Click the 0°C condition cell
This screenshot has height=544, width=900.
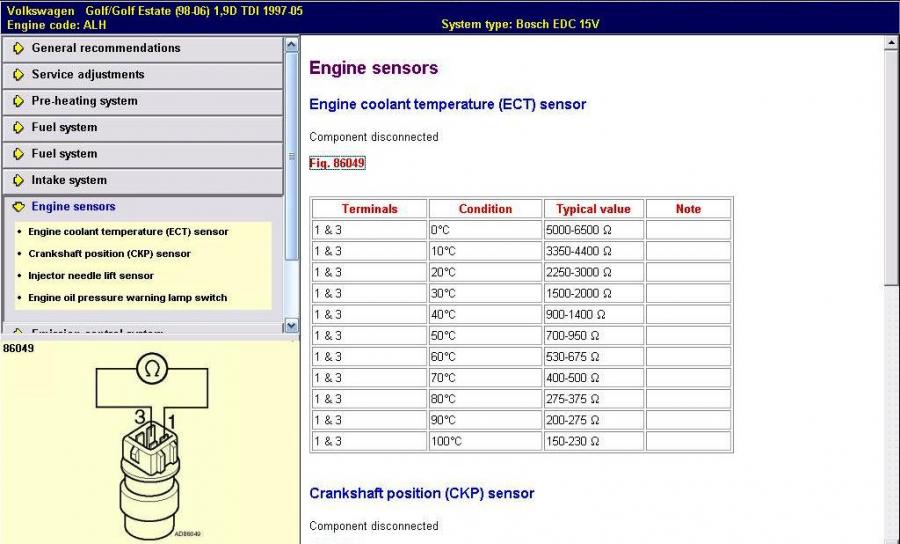click(485, 230)
